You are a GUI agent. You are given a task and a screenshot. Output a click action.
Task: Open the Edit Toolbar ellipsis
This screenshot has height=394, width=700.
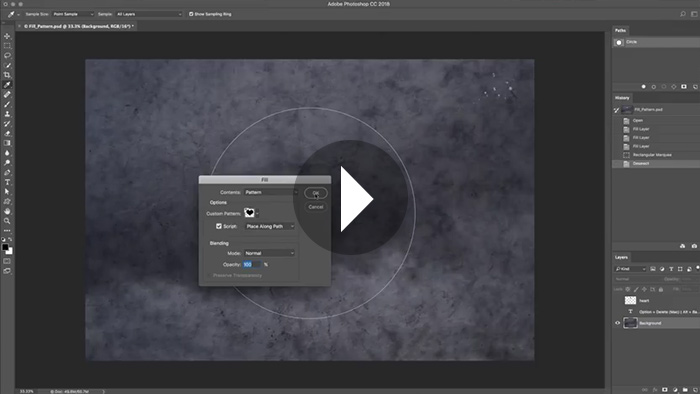(7, 231)
